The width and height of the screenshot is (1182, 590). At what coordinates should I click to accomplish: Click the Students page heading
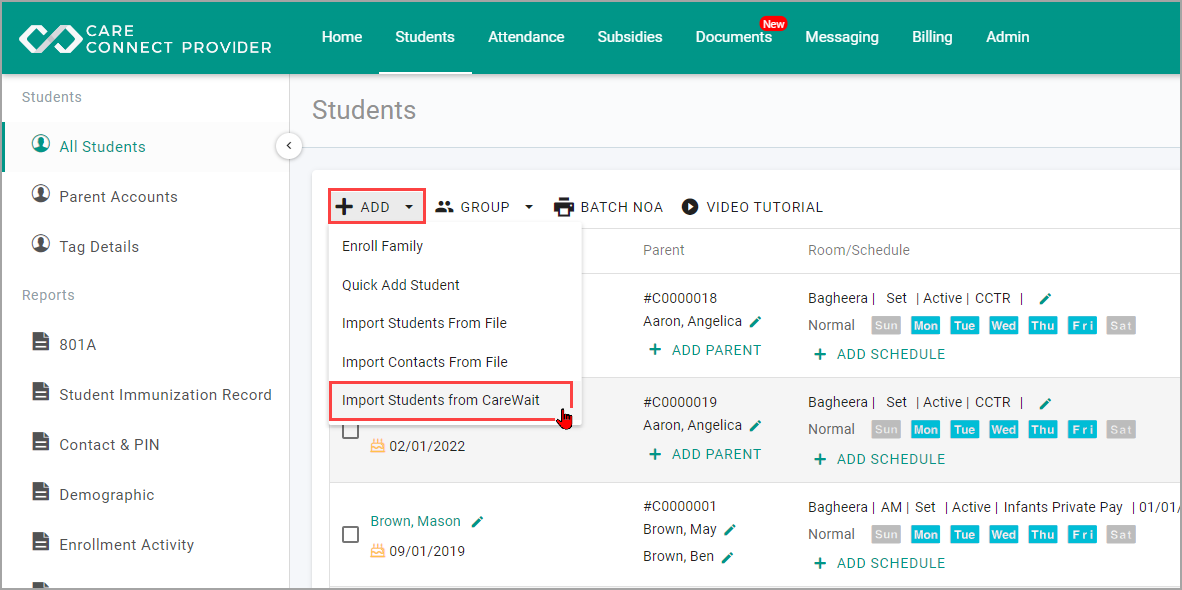(364, 110)
